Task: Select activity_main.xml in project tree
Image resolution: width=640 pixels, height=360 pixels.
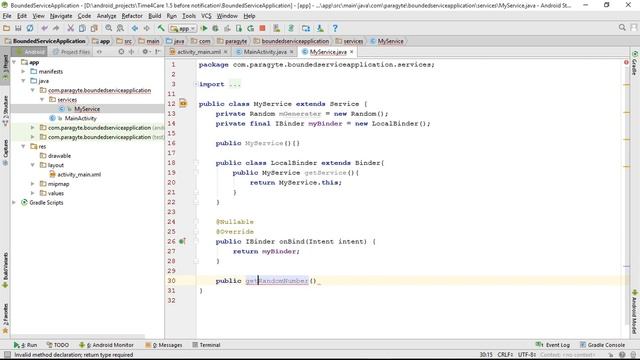Action: click(x=79, y=174)
